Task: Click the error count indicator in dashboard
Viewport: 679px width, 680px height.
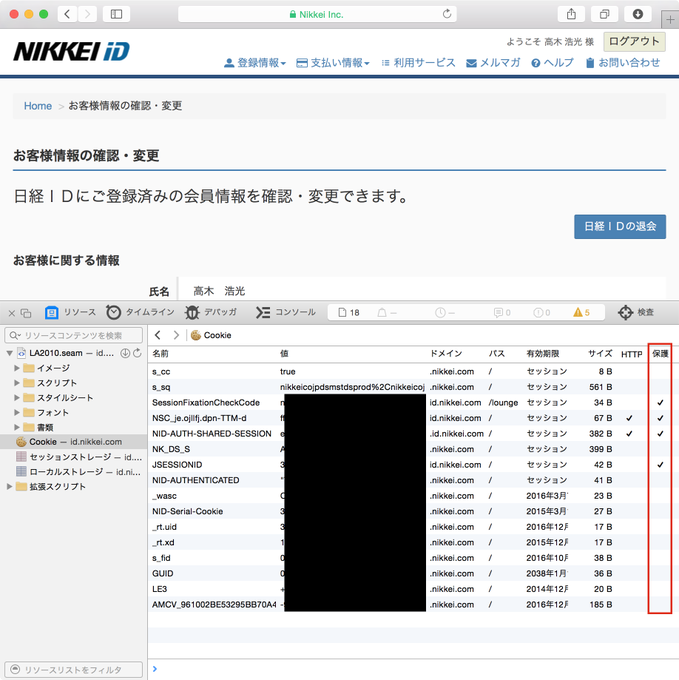Action: 542,312
